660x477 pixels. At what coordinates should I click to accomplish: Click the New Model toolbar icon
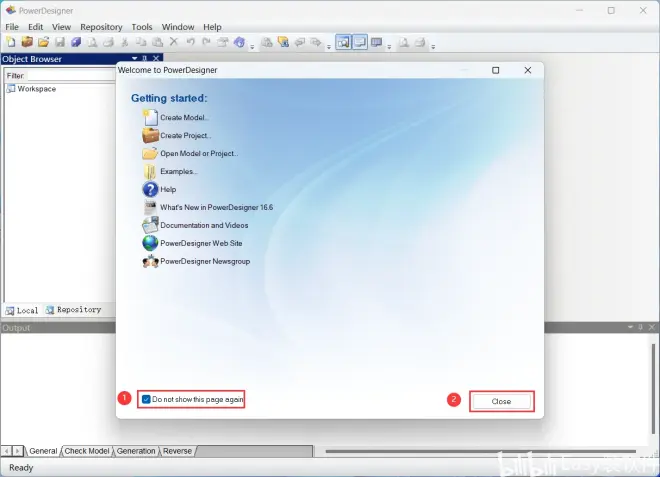11,42
